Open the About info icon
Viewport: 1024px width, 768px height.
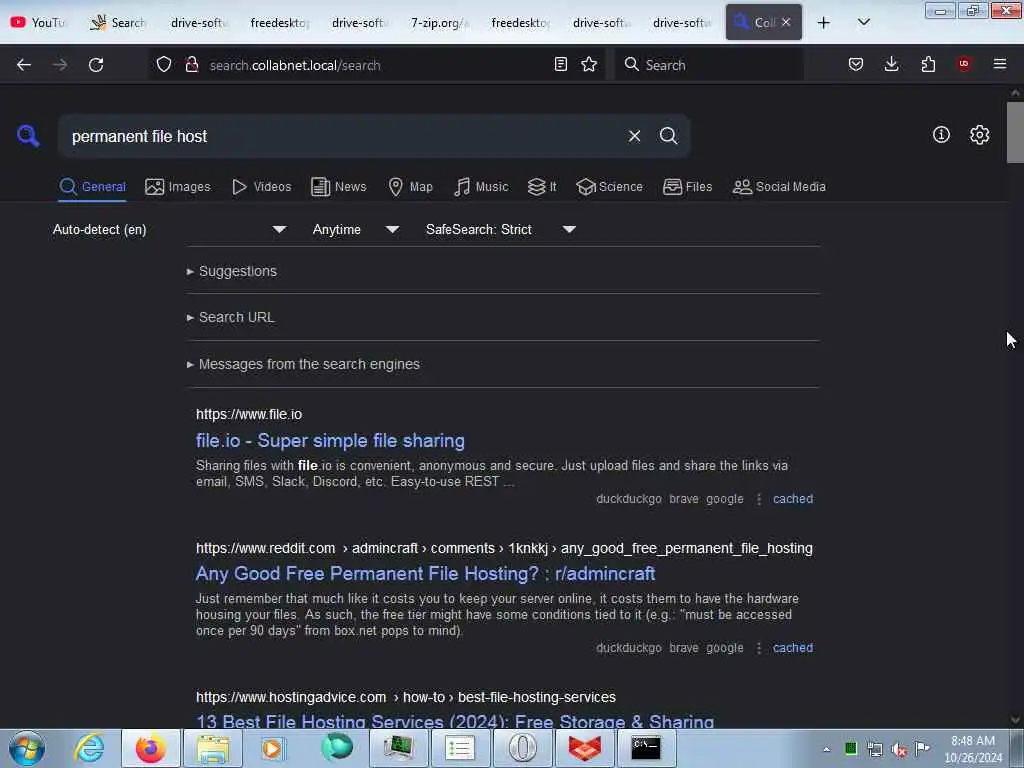click(x=941, y=135)
